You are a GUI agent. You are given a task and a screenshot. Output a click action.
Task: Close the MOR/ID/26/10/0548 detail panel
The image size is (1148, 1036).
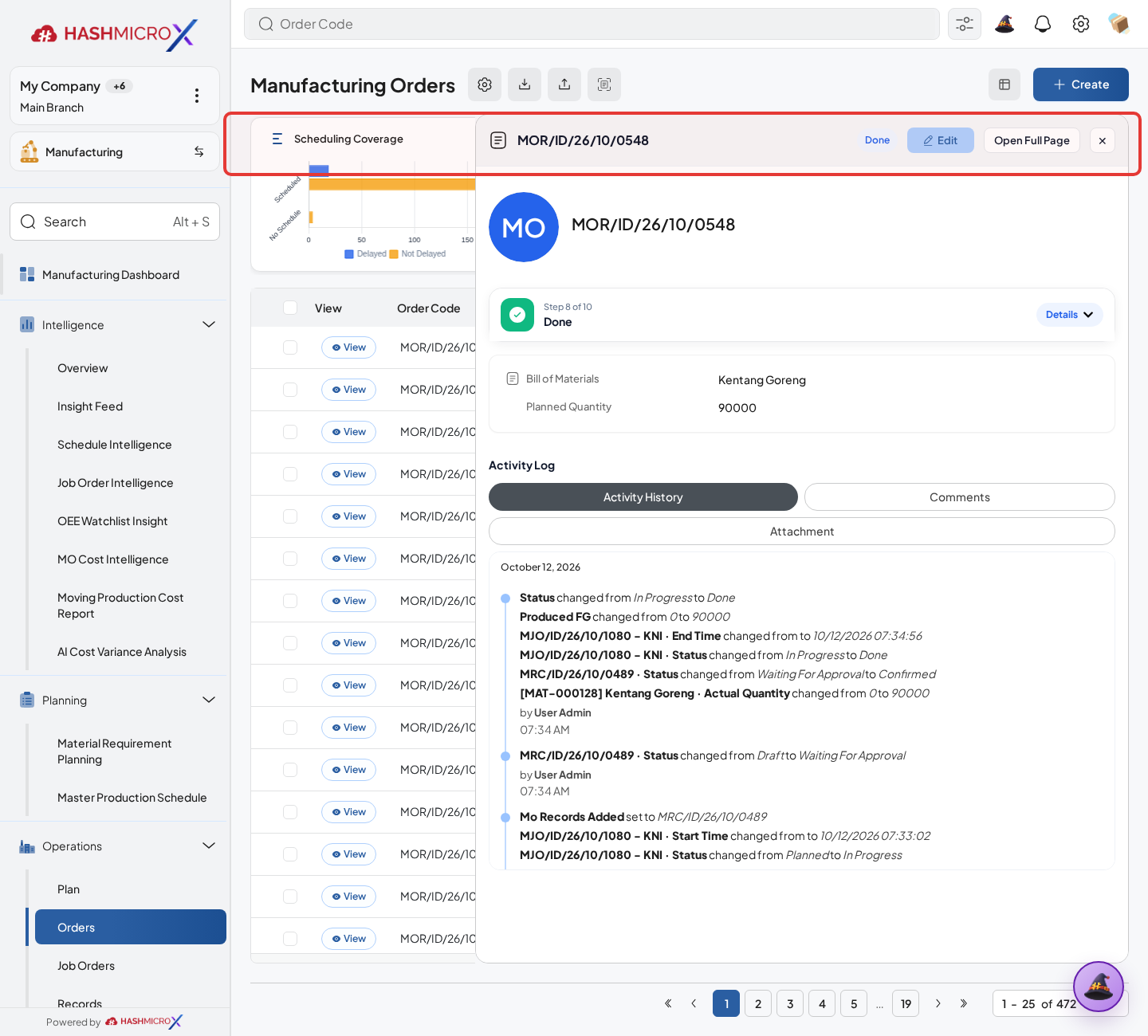coord(1103,140)
